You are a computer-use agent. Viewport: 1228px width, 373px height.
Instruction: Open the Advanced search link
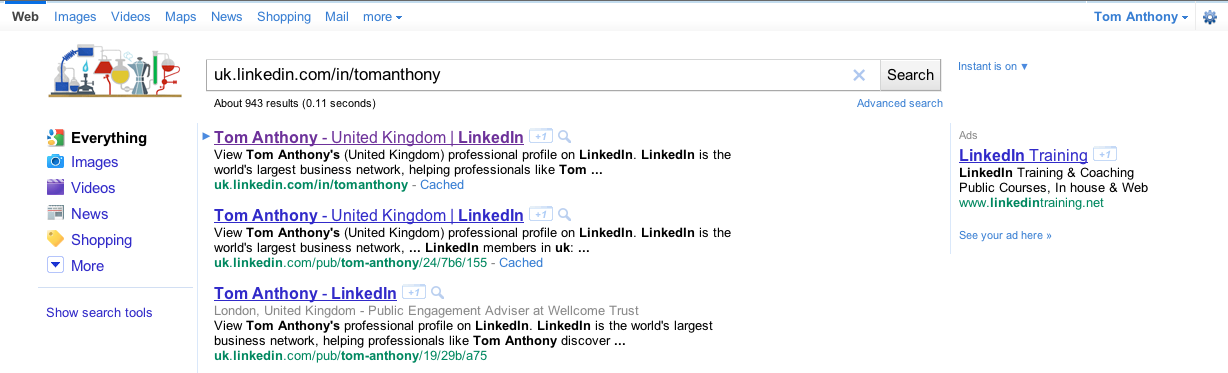coord(900,103)
